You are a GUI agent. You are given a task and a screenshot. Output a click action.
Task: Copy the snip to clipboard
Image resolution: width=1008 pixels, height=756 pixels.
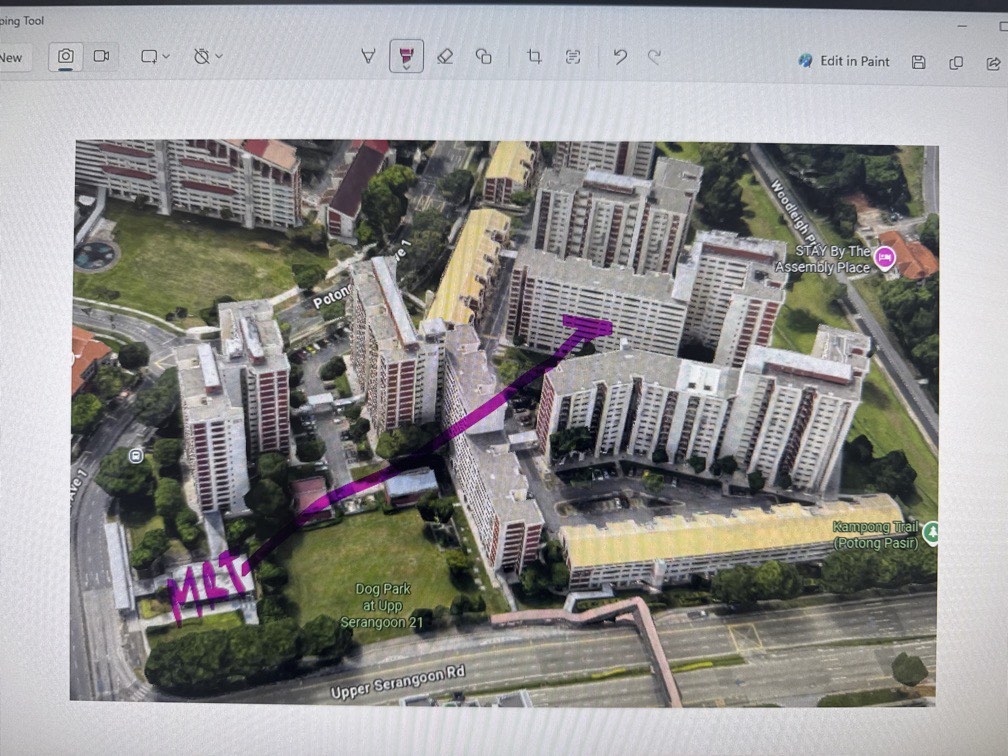point(956,62)
